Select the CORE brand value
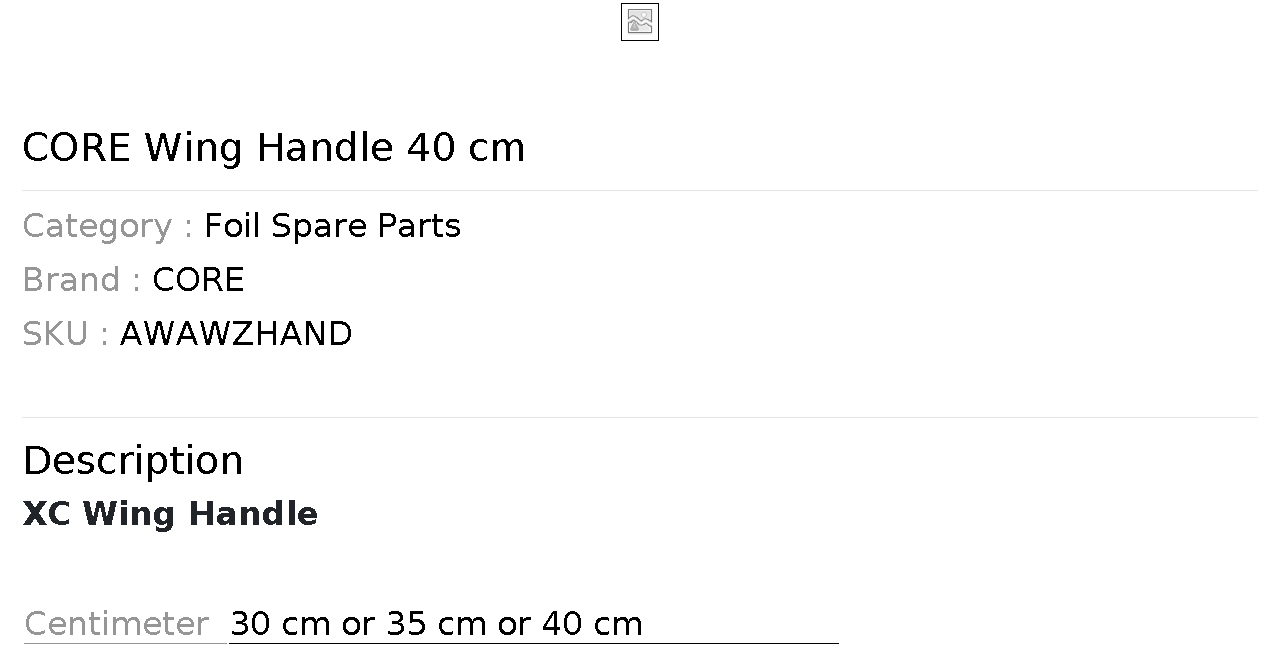Viewport: 1280px width, 668px height. pyautogui.click(x=198, y=280)
